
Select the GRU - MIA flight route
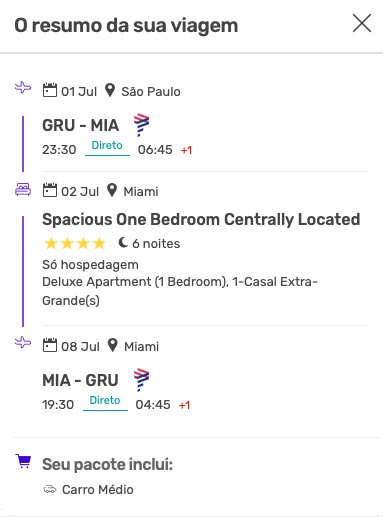(x=80, y=126)
